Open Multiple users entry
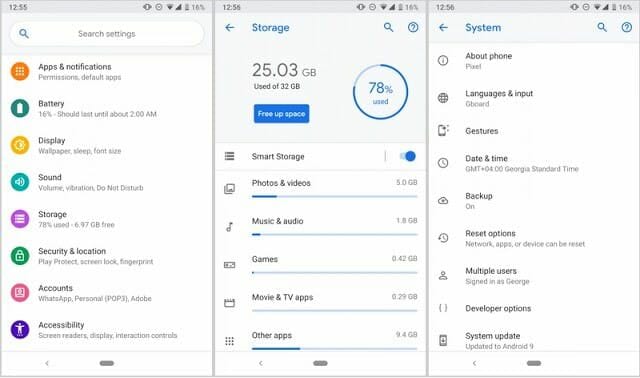640x378 pixels. point(534,276)
